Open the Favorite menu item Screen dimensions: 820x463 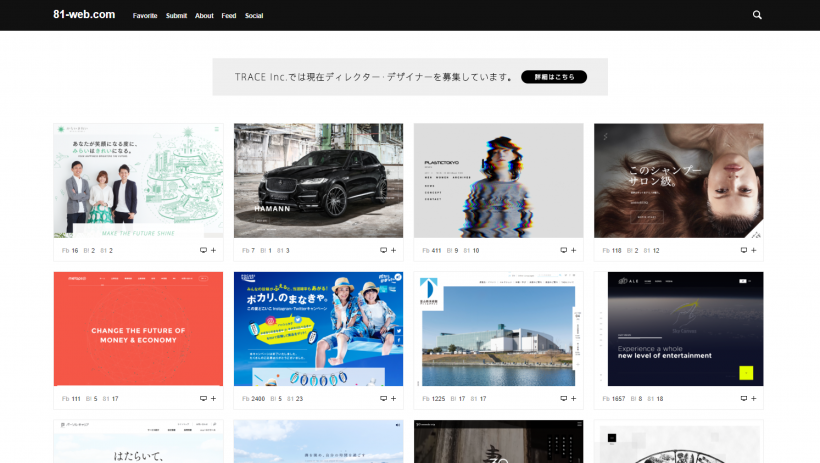point(145,16)
